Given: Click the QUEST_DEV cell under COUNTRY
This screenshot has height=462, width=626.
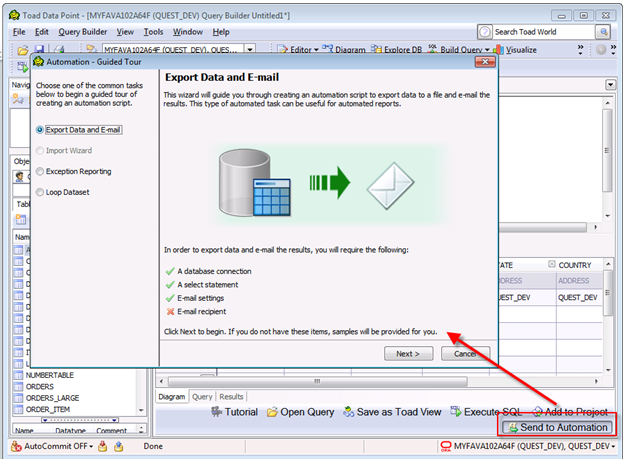Looking at the screenshot, I should 578,297.
